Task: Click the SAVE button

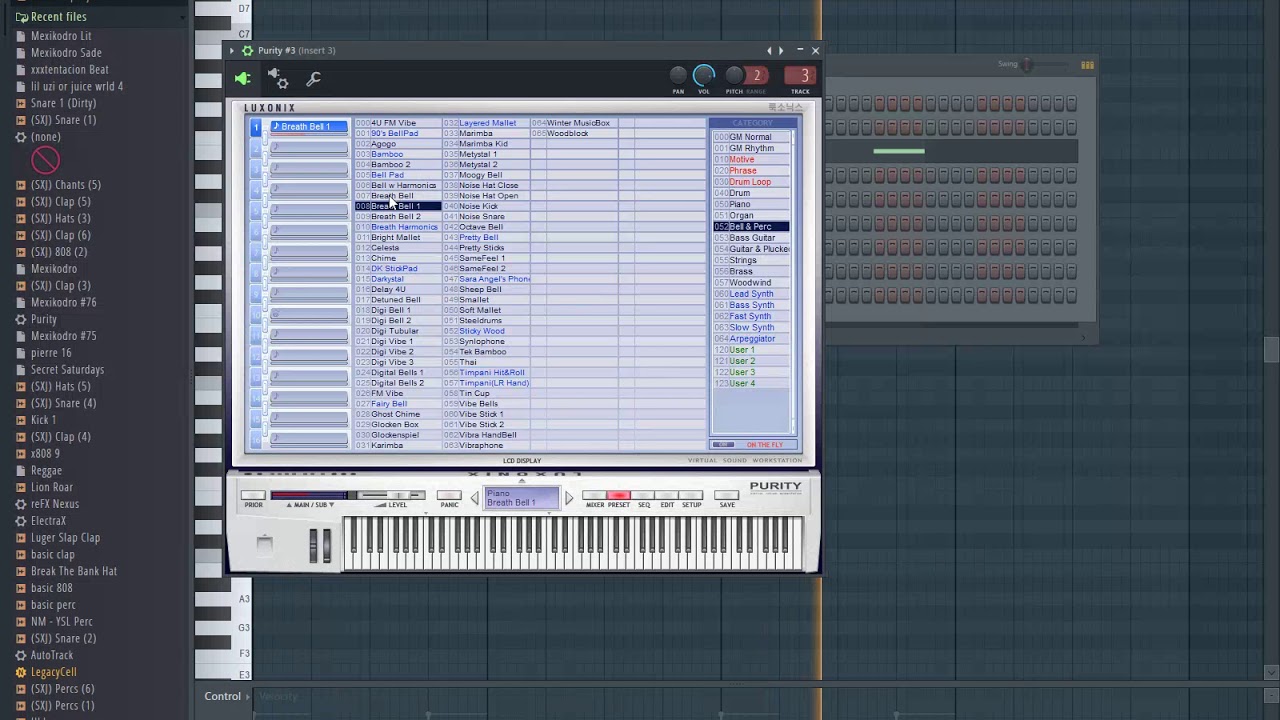Action: pos(727,496)
